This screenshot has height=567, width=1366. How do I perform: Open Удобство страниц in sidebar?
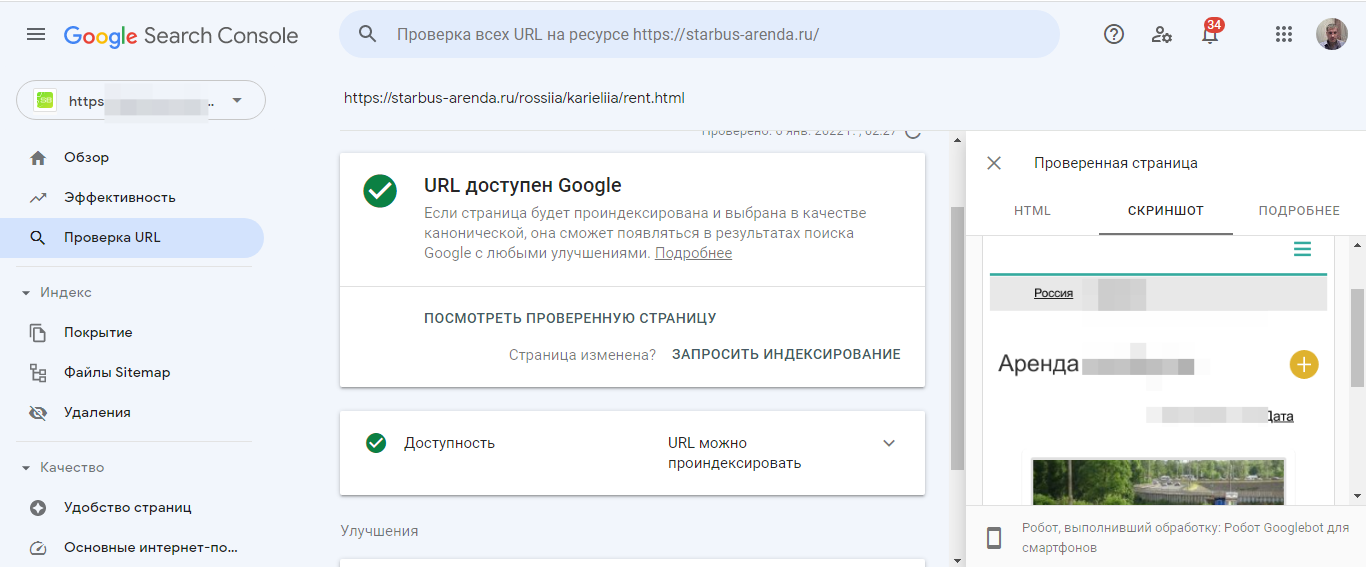[132, 508]
